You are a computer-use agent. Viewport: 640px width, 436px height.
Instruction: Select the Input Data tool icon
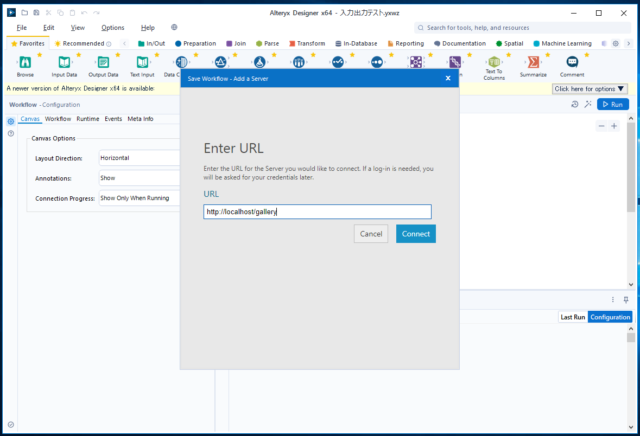tap(64, 62)
